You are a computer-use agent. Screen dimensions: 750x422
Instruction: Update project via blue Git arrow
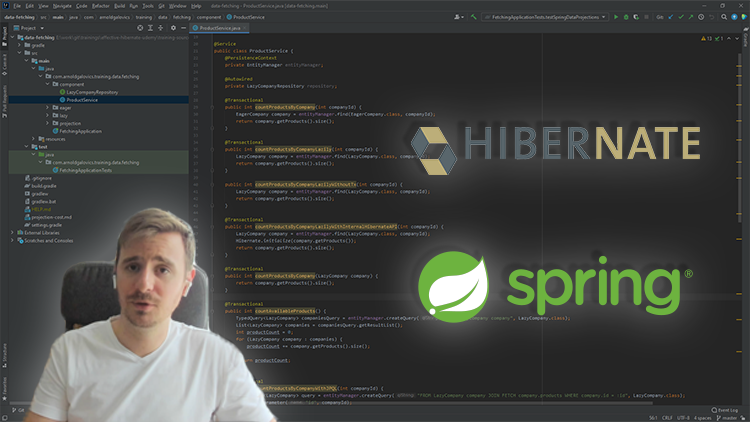pos(671,17)
